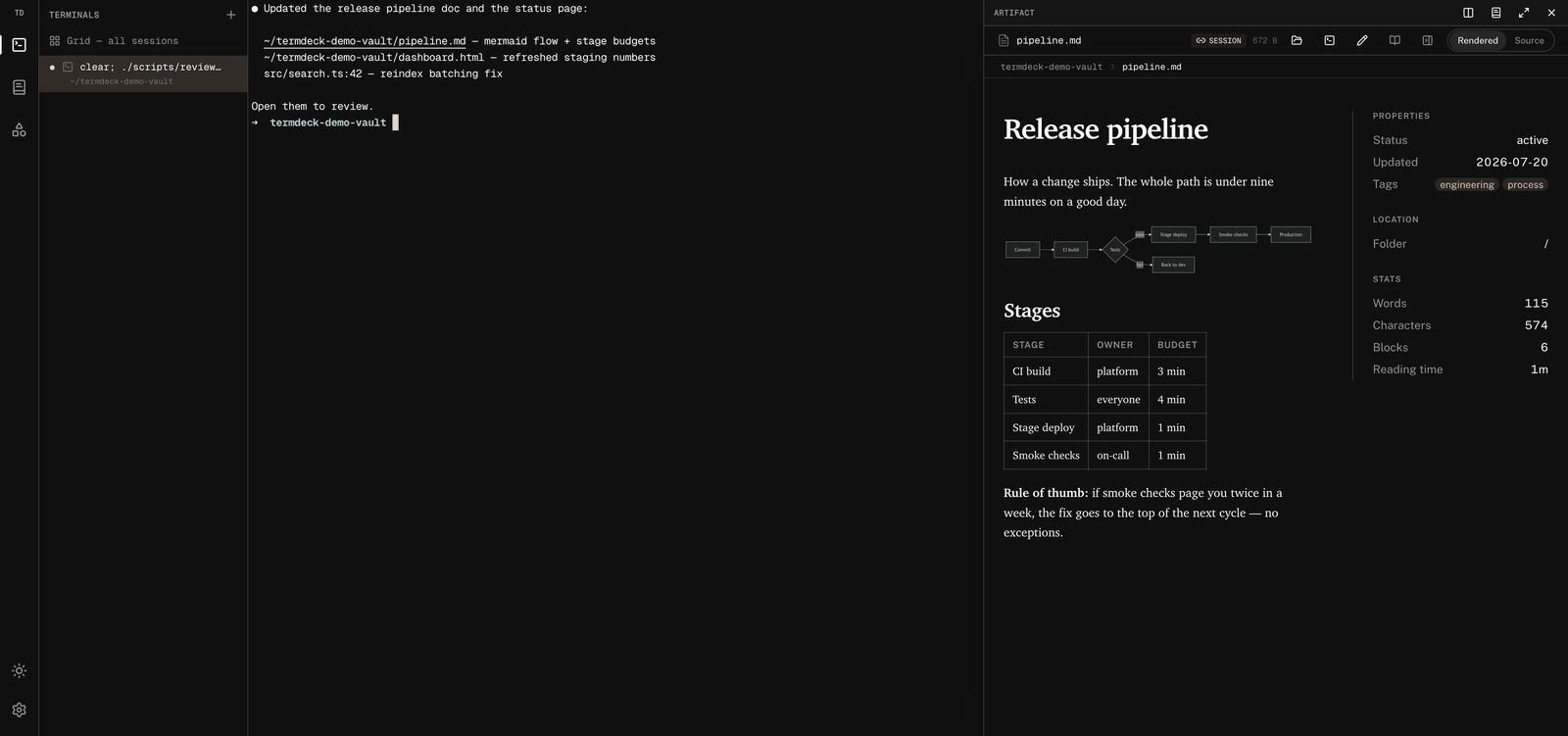Click the CI build table cell
The width and height of the screenshot is (1568, 736).
point(1046,371)
